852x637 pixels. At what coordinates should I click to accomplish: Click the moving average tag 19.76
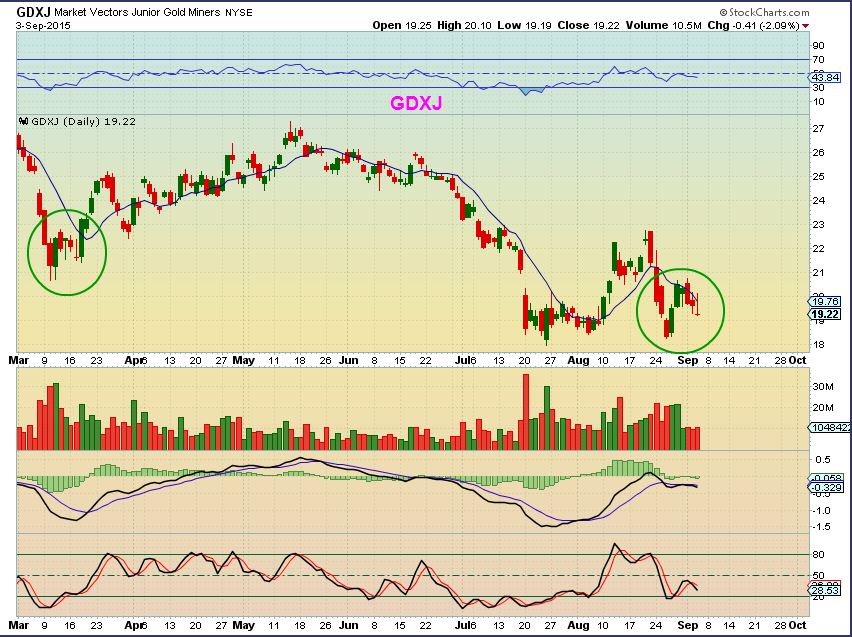[x=825, y=301]
